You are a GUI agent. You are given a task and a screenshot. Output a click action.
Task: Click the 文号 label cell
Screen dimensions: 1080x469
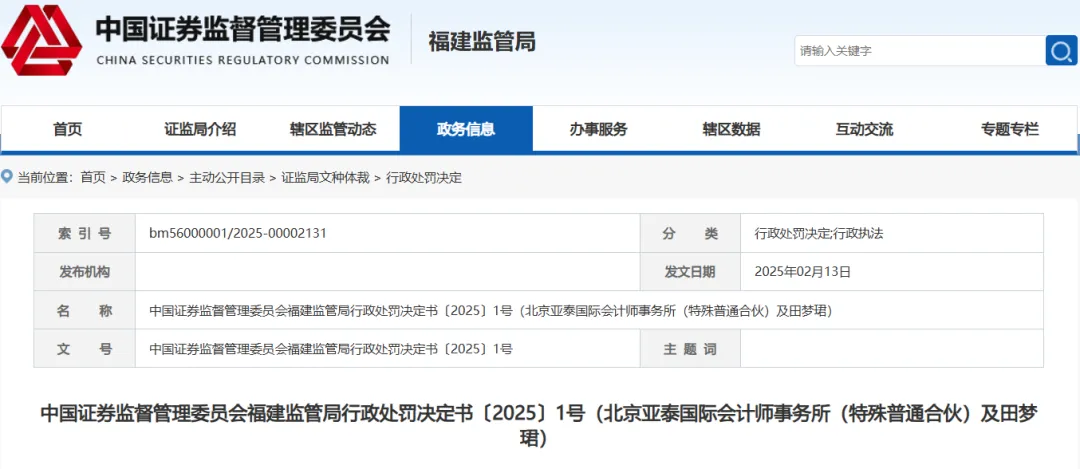tap(85, 349)
